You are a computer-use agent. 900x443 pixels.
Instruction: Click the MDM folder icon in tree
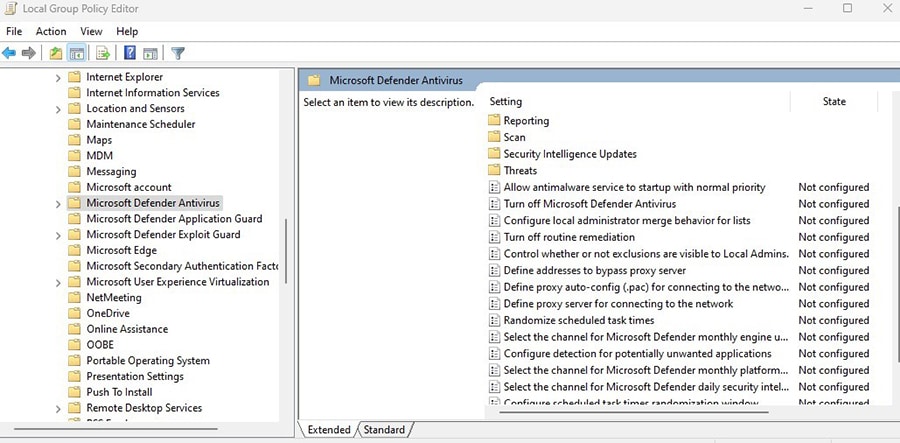[x=74, y=156]
